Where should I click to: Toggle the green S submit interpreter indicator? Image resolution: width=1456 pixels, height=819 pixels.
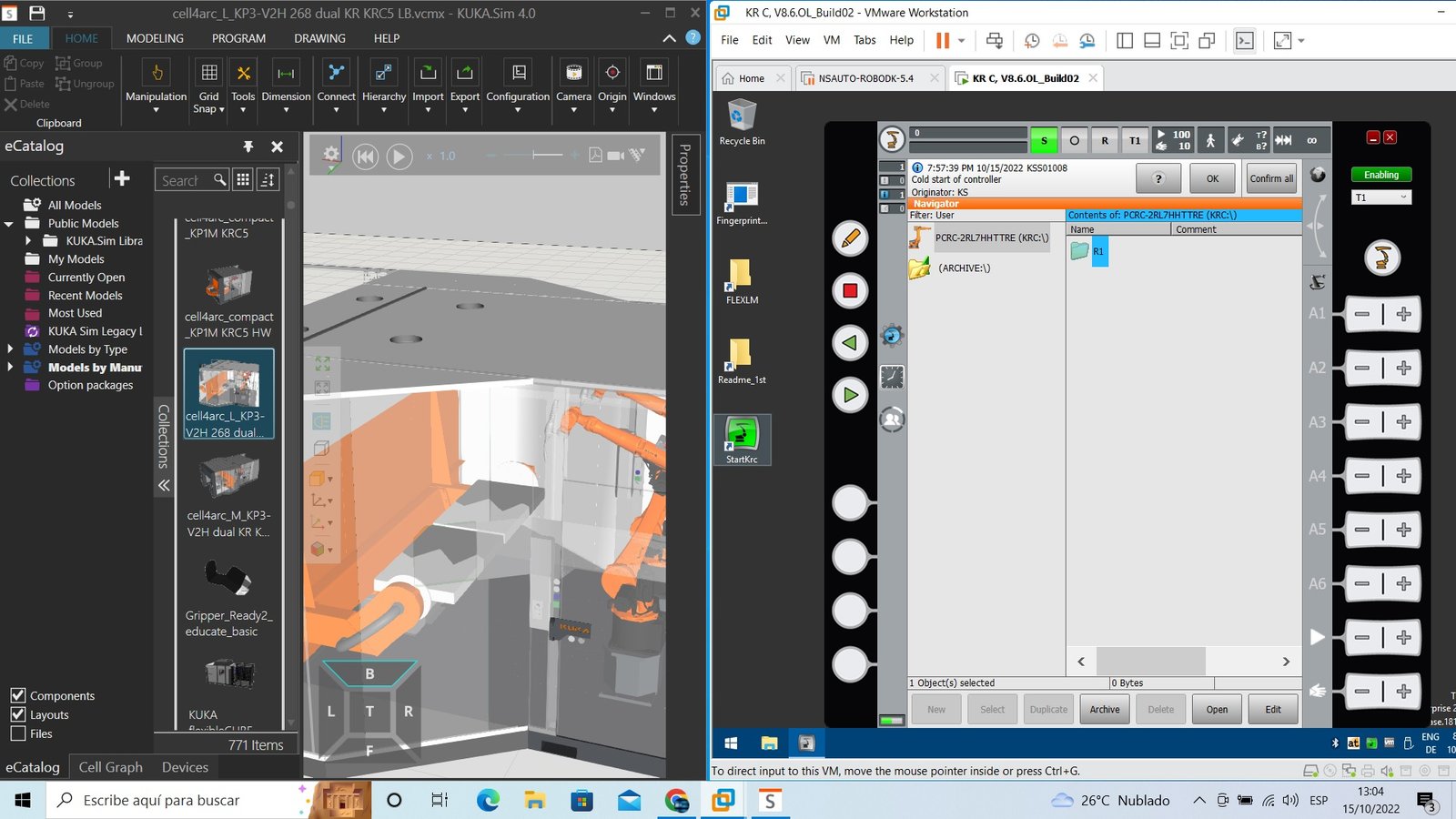click(x=1044, y=140)
